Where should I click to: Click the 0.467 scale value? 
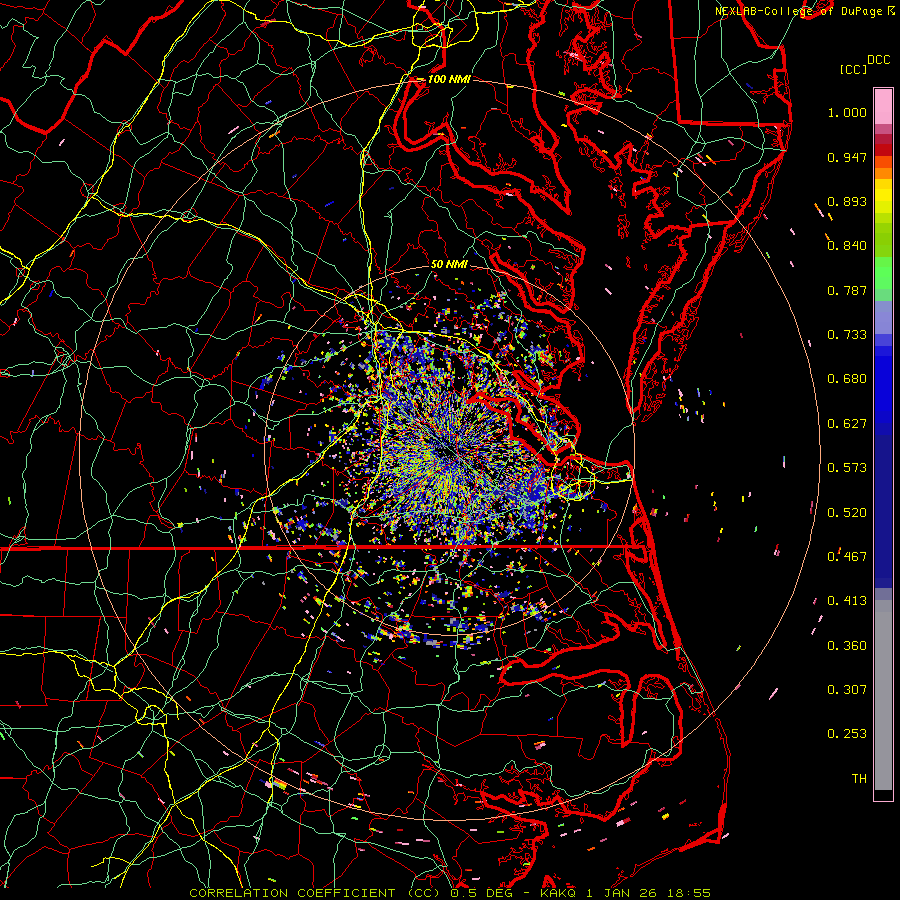coord(847,557)
